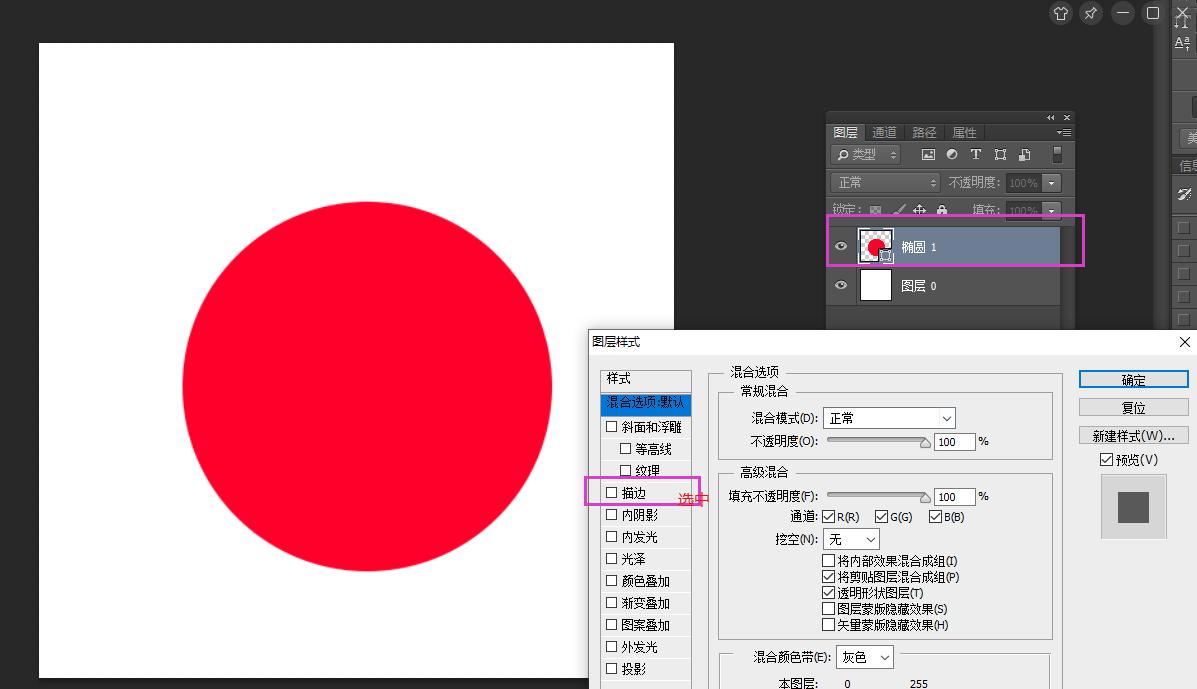The height and width of the screenshot is (689, 1197).
Task: Check 将内部效果混合成组 checkbox
Action: (828, 561)
